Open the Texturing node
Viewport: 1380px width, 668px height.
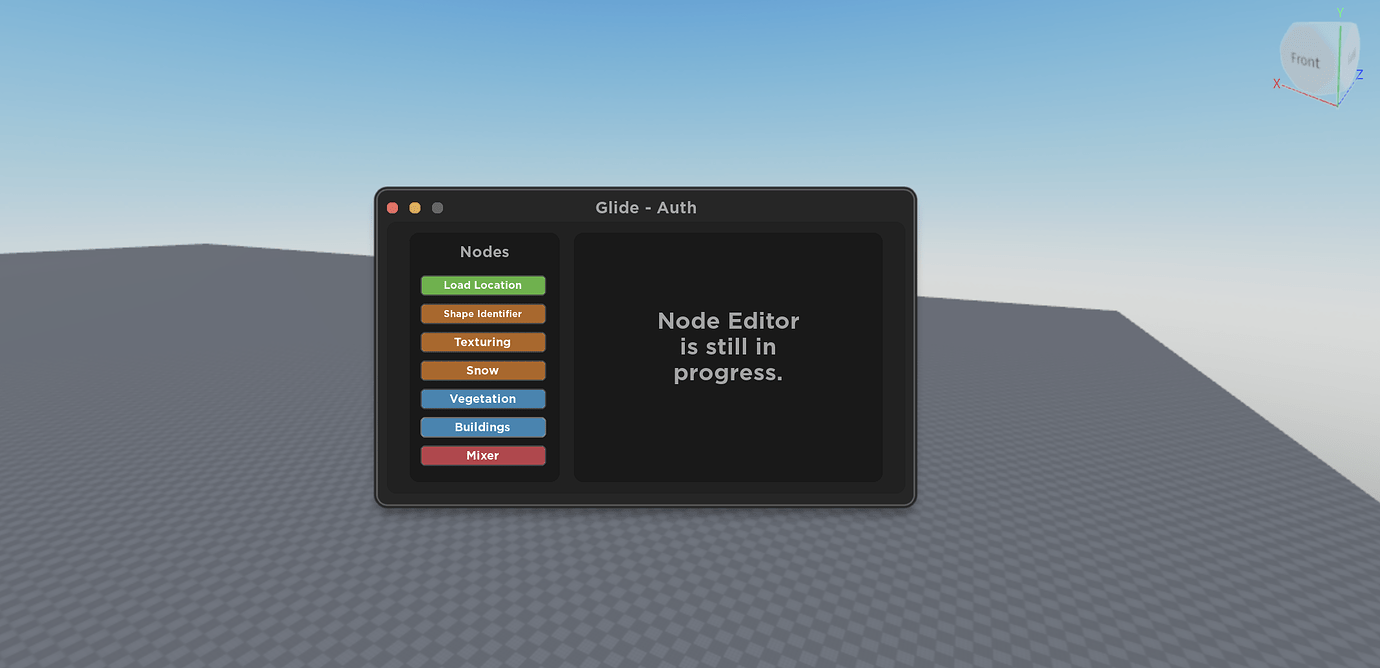(x=483, y=341)
